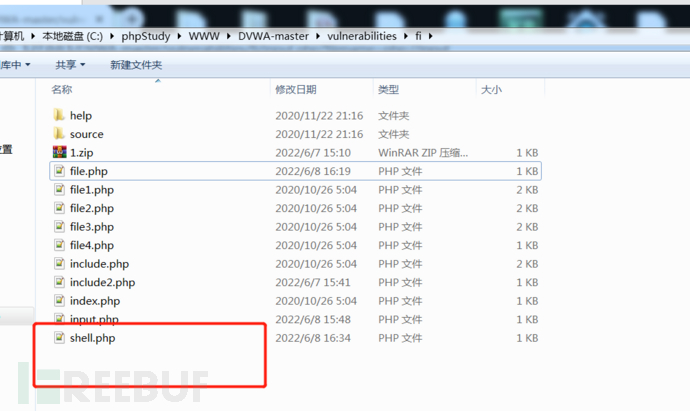The image size is (690, 411).
Task: Select the file.php file icon
Action: click(x=59, y=171)
